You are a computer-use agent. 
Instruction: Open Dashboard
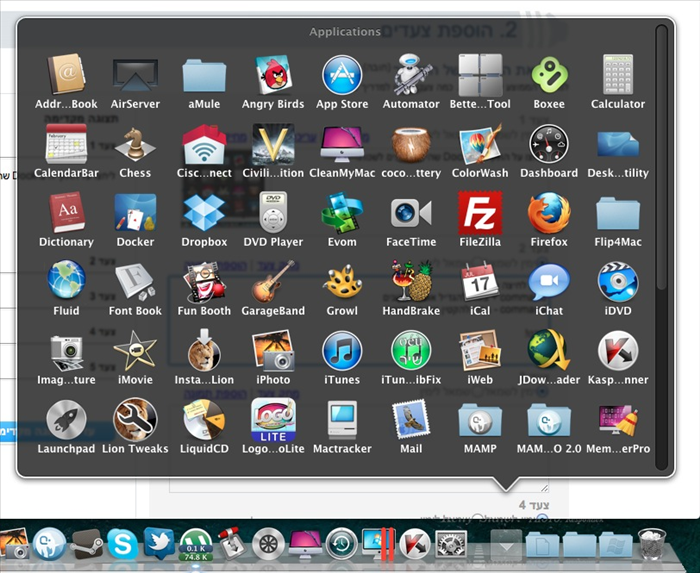tap(549, 144)
